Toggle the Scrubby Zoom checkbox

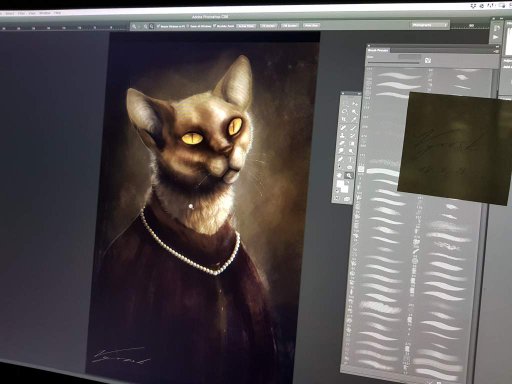[x=215, y=26]
